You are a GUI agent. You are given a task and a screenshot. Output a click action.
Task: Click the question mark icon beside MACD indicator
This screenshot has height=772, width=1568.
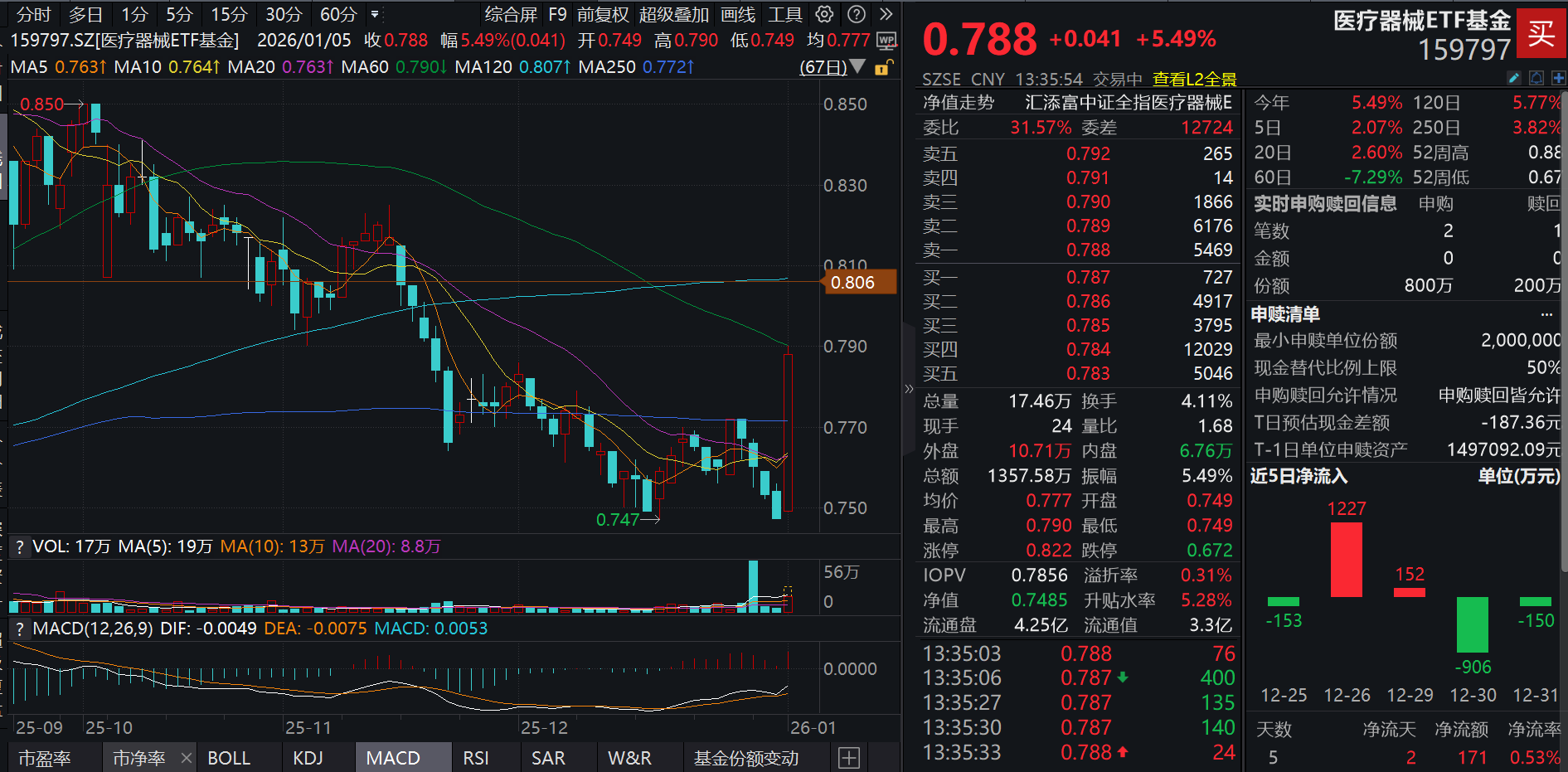click(x=19, y=629)
